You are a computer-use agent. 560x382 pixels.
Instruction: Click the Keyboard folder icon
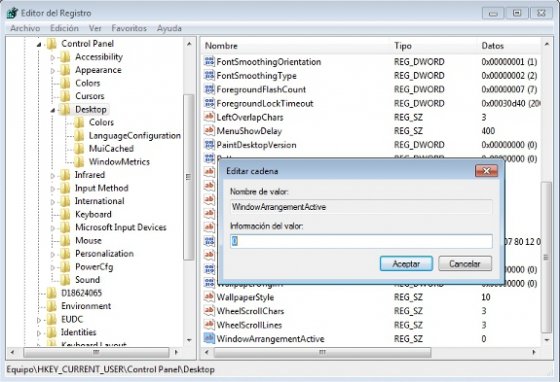[65, 214]
